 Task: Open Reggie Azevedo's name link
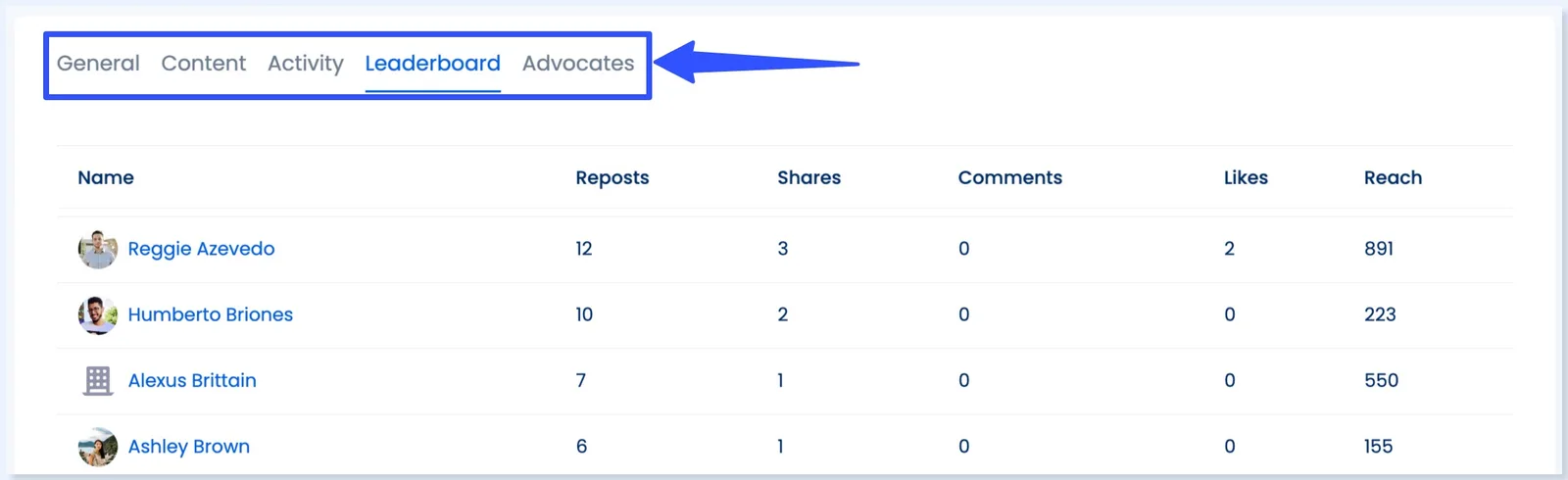point(201,249)
